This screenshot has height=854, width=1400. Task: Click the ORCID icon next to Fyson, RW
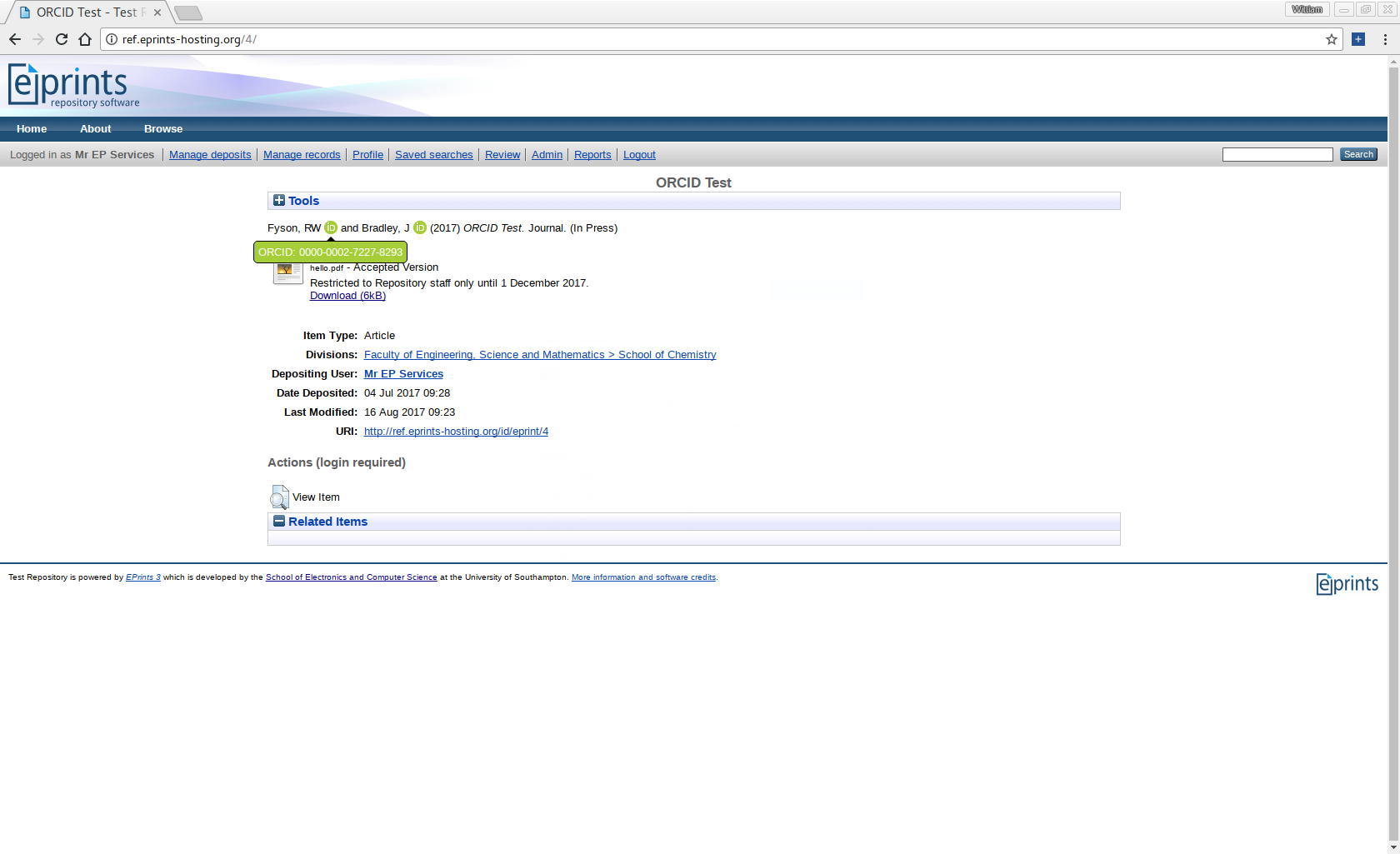tap(331, 228)
